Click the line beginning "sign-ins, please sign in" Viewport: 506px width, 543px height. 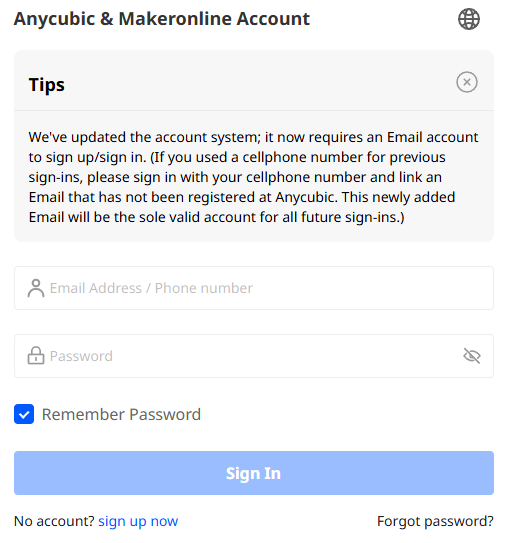pyautogui.click(x=235, y=177)
